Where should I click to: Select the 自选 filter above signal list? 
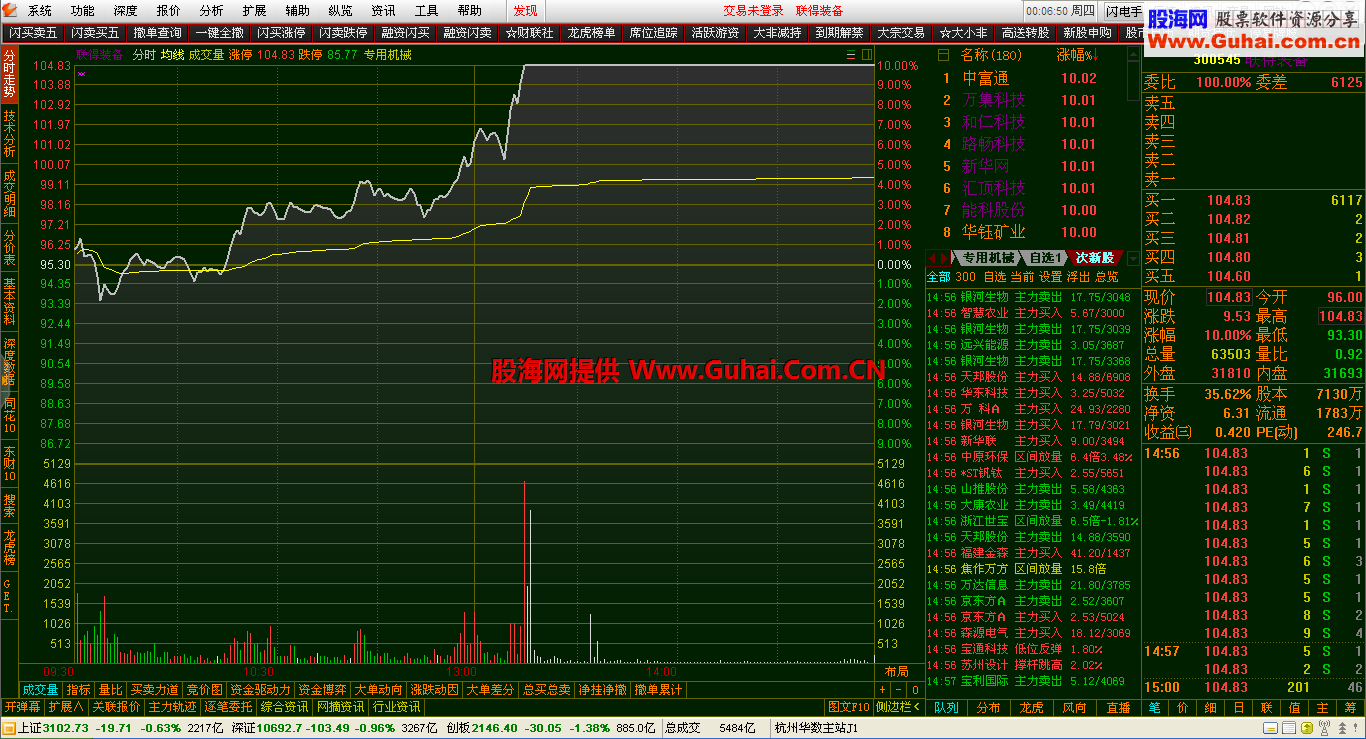994,277
